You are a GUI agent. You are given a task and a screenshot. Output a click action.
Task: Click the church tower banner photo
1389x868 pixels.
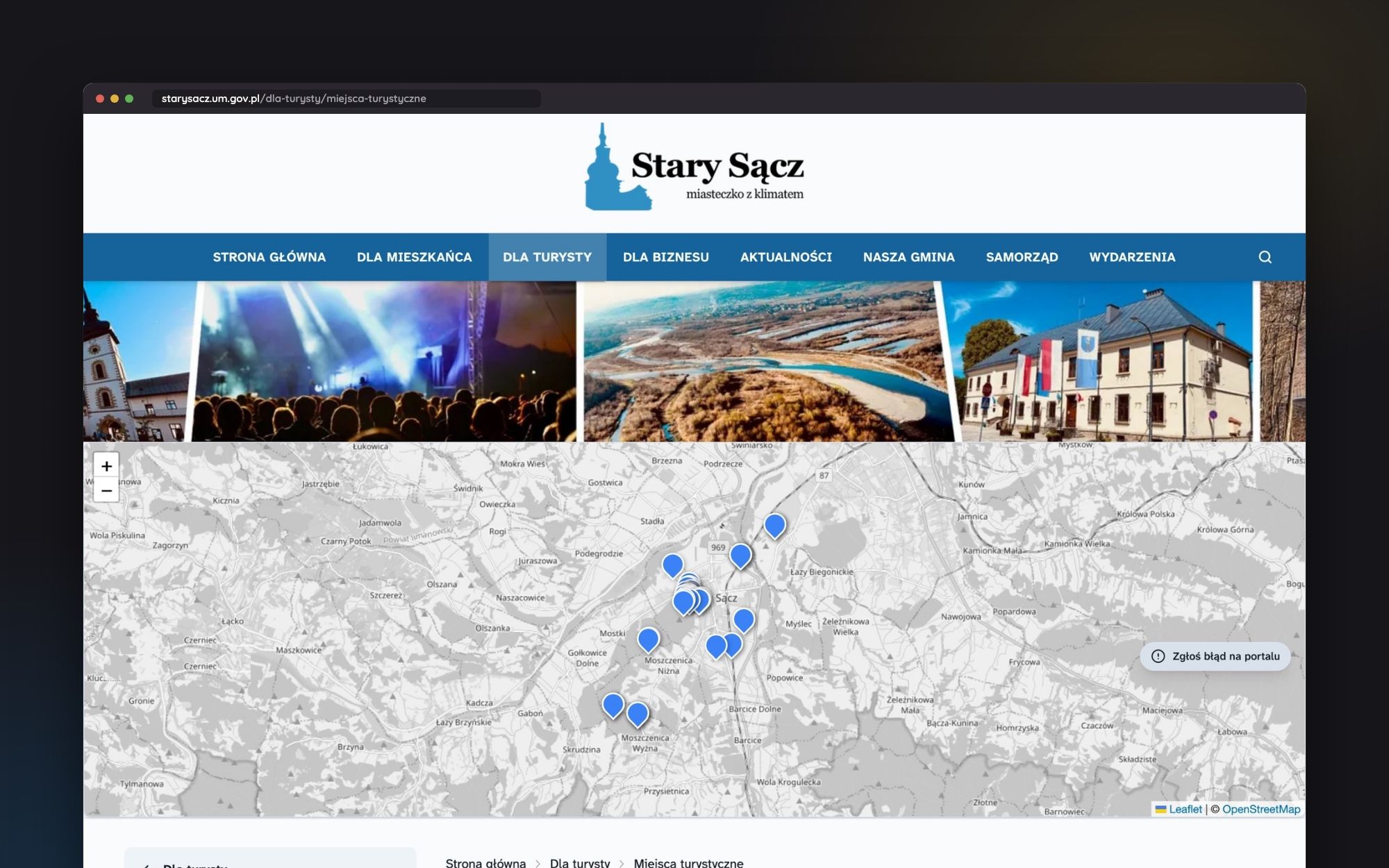pos(137,361)
